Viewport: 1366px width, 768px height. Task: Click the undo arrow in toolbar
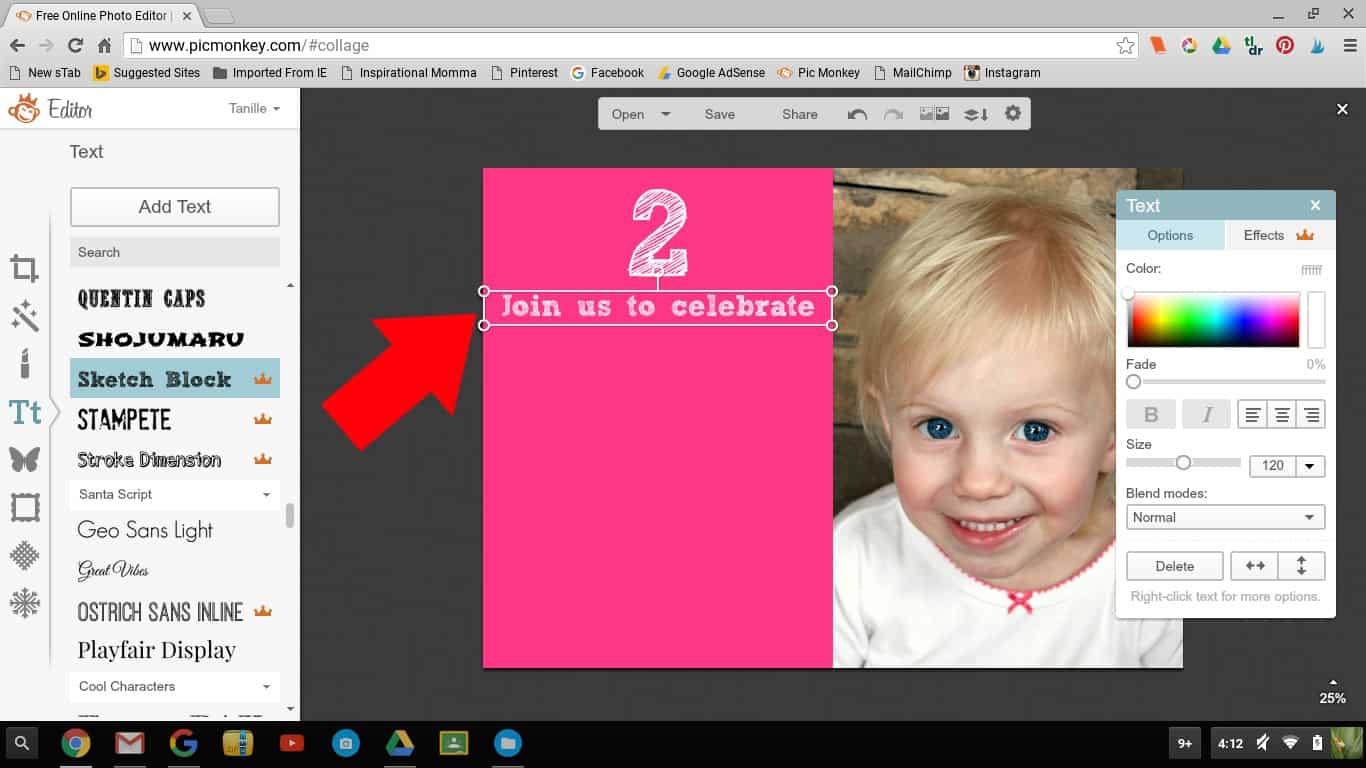coord(857,114)
